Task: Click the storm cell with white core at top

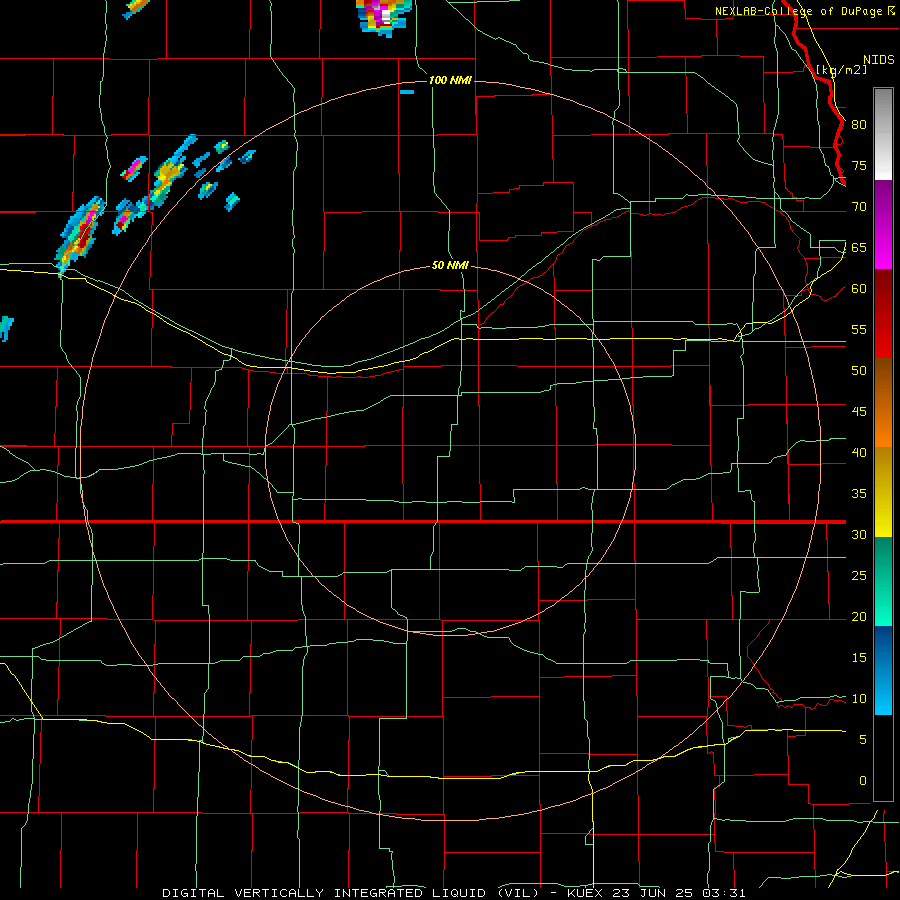Action: 385,17
